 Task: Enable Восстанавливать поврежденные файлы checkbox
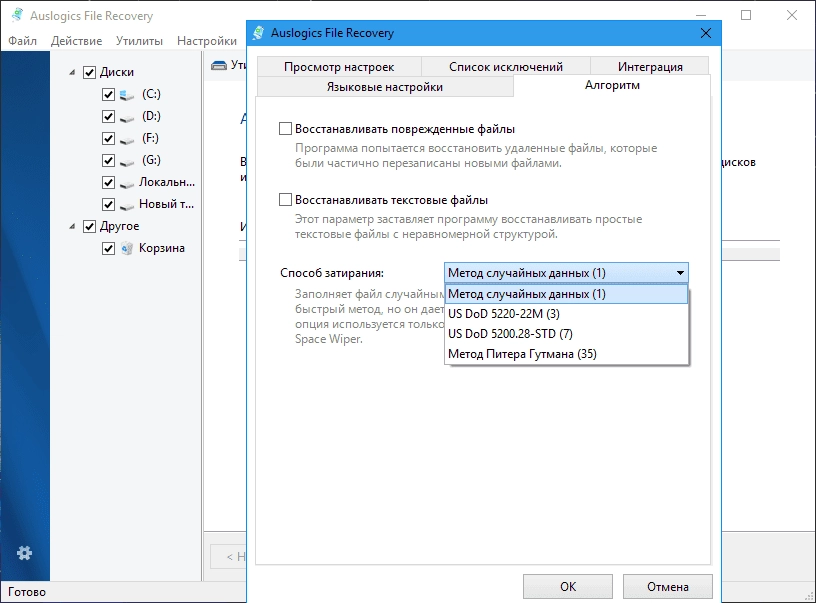(285, 129)
